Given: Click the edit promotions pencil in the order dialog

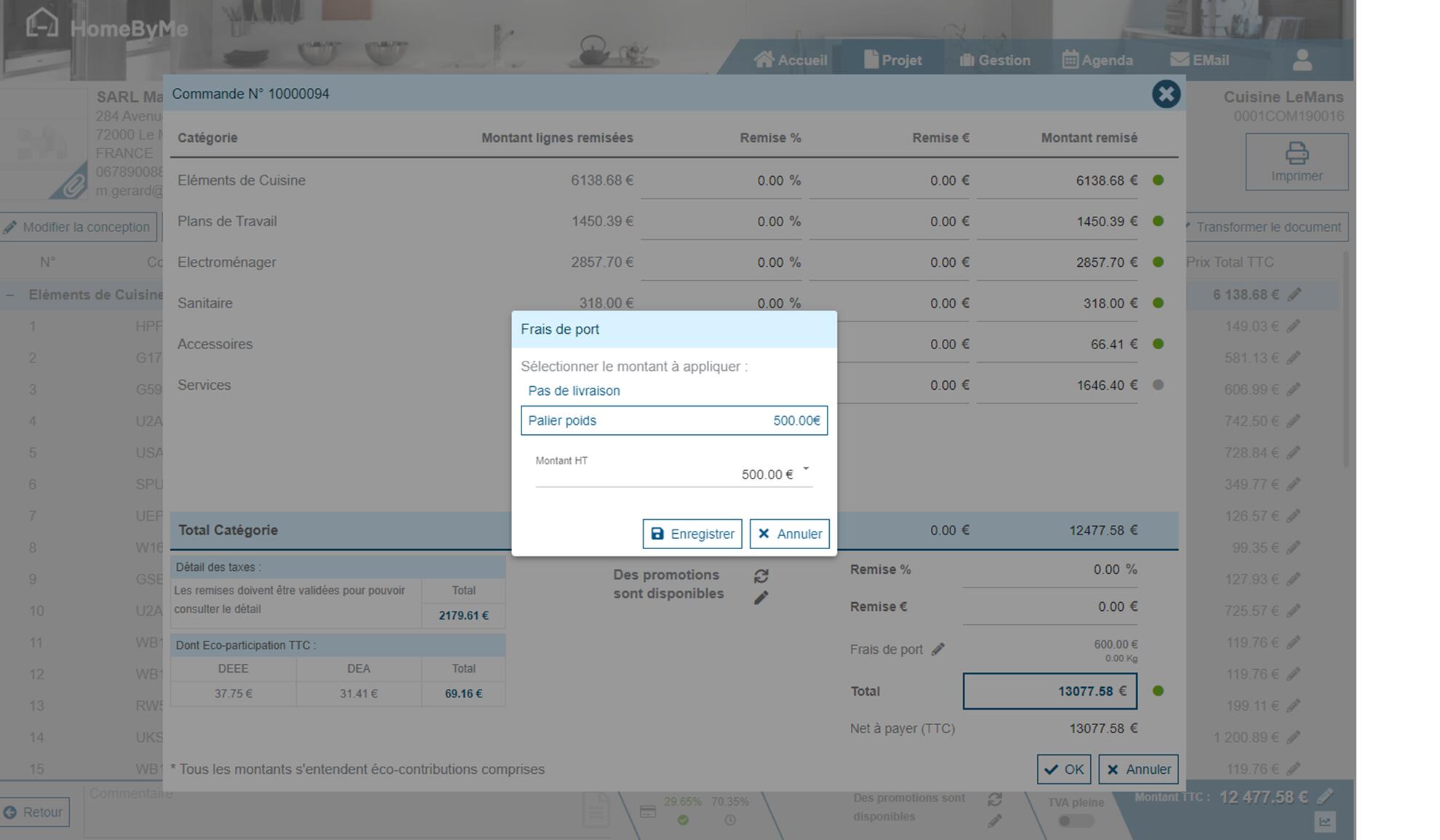Looking at the screenshot, I should (761, 598).
